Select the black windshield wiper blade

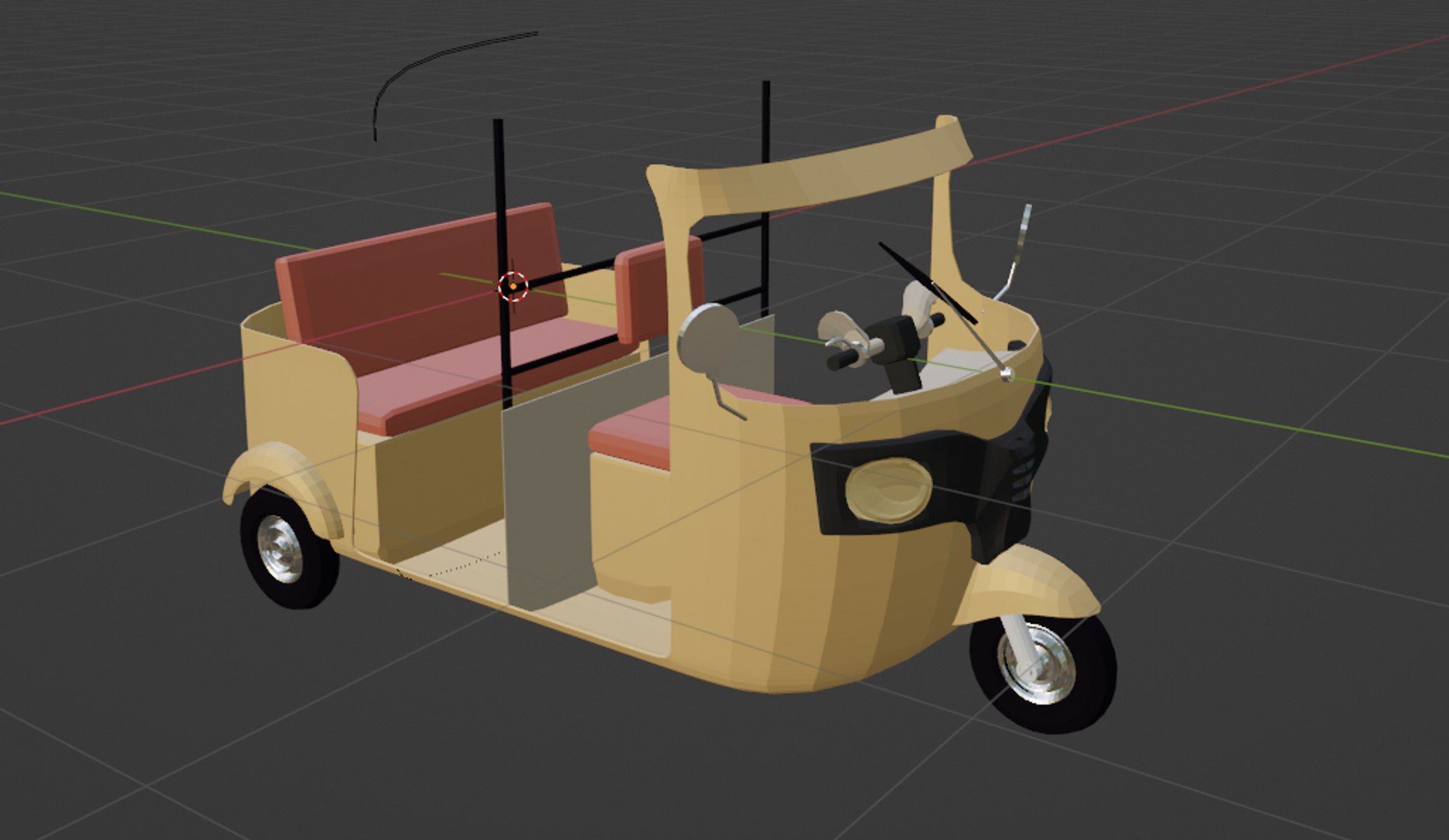pyautogui.click(x=928, y=283)
